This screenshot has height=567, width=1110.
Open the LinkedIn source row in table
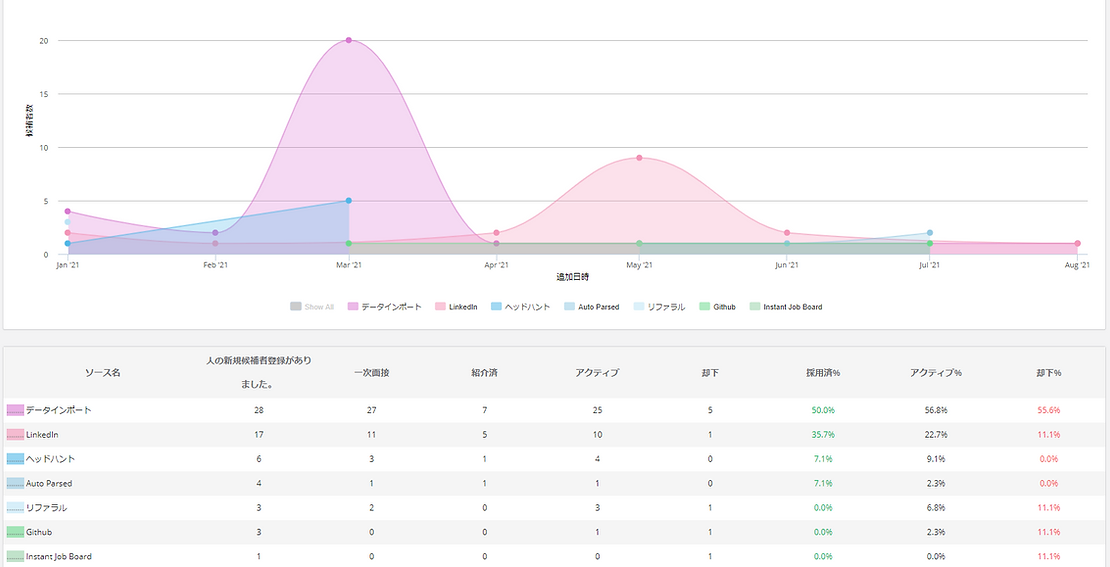point(42,435)
